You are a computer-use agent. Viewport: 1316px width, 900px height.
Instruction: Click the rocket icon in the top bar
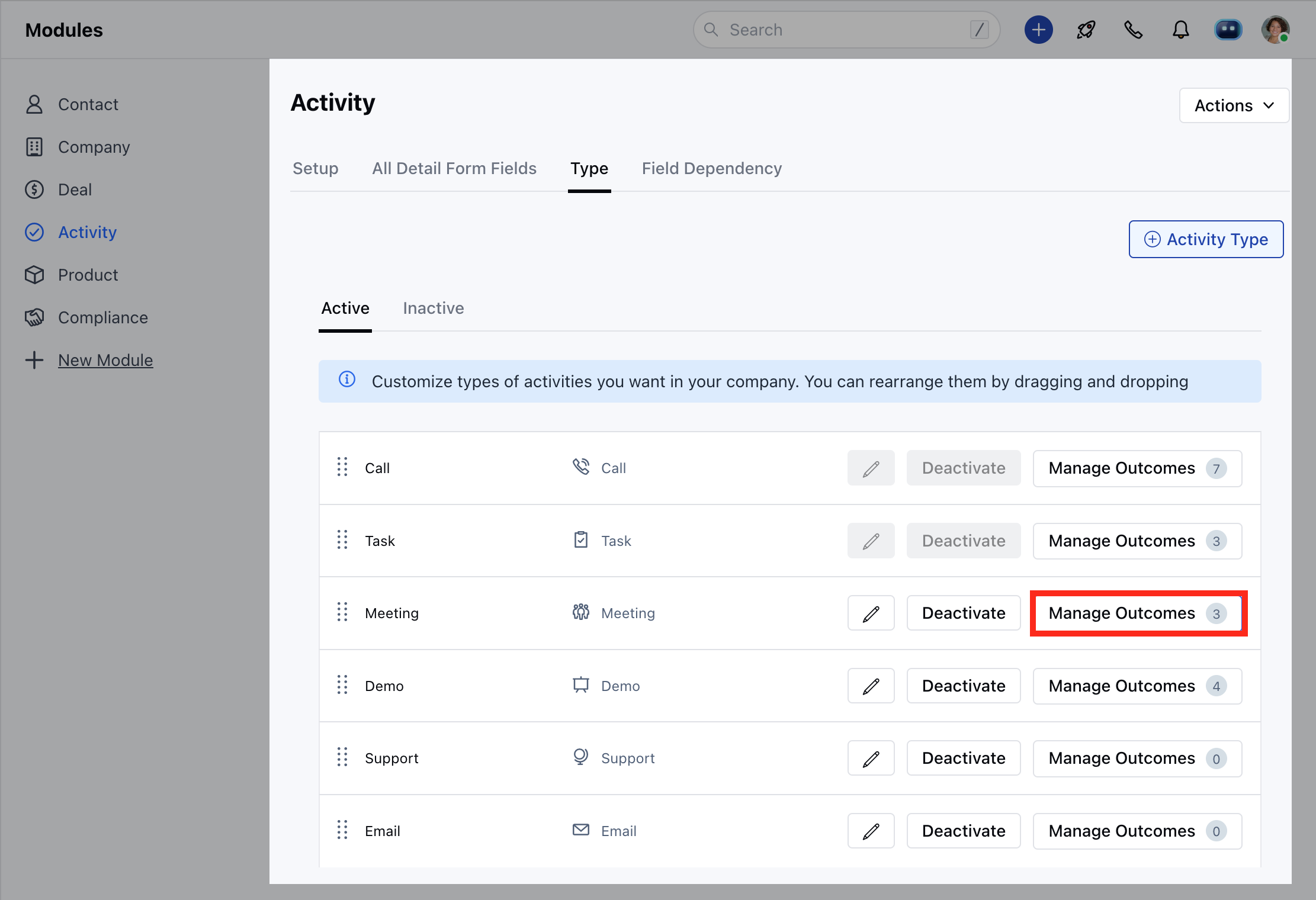pos(1086,30)
